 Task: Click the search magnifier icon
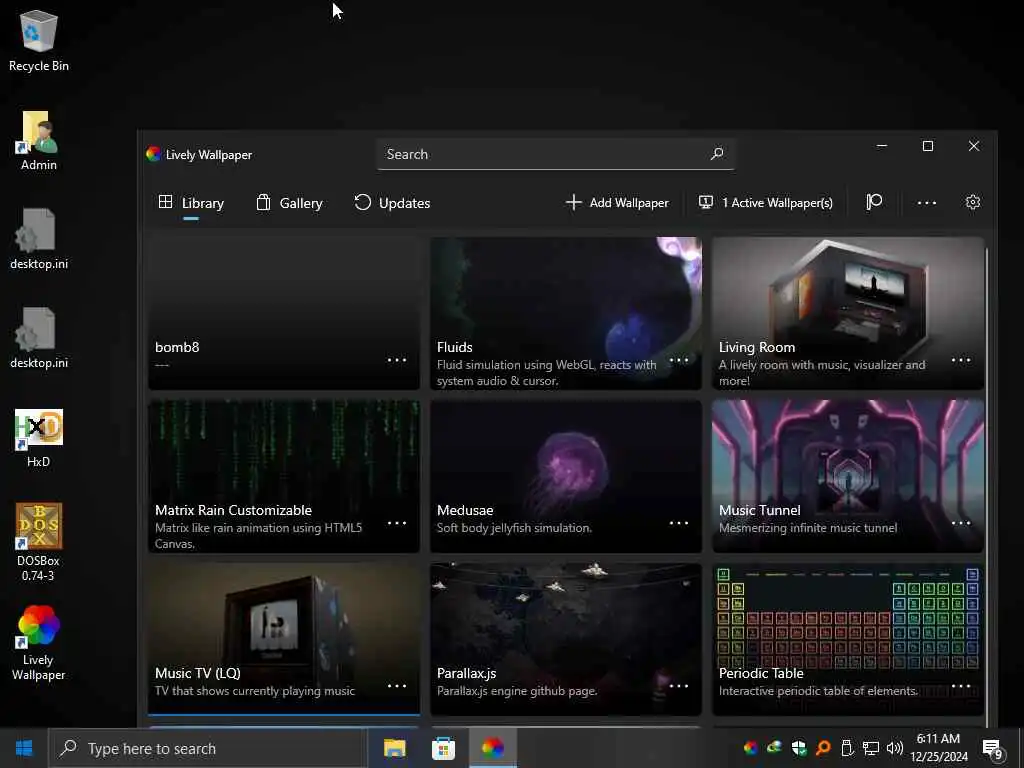pyautogui.click(x=717, y=154)
